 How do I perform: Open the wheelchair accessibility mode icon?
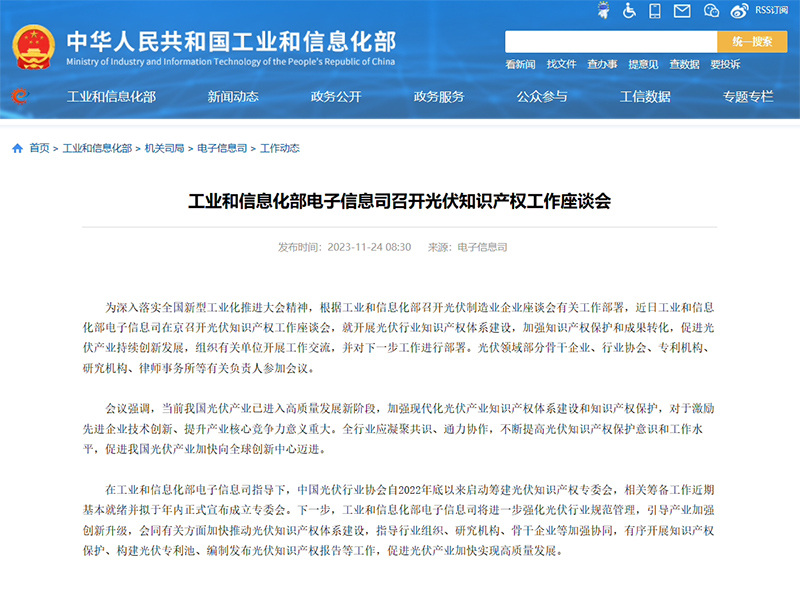[629, 10]
